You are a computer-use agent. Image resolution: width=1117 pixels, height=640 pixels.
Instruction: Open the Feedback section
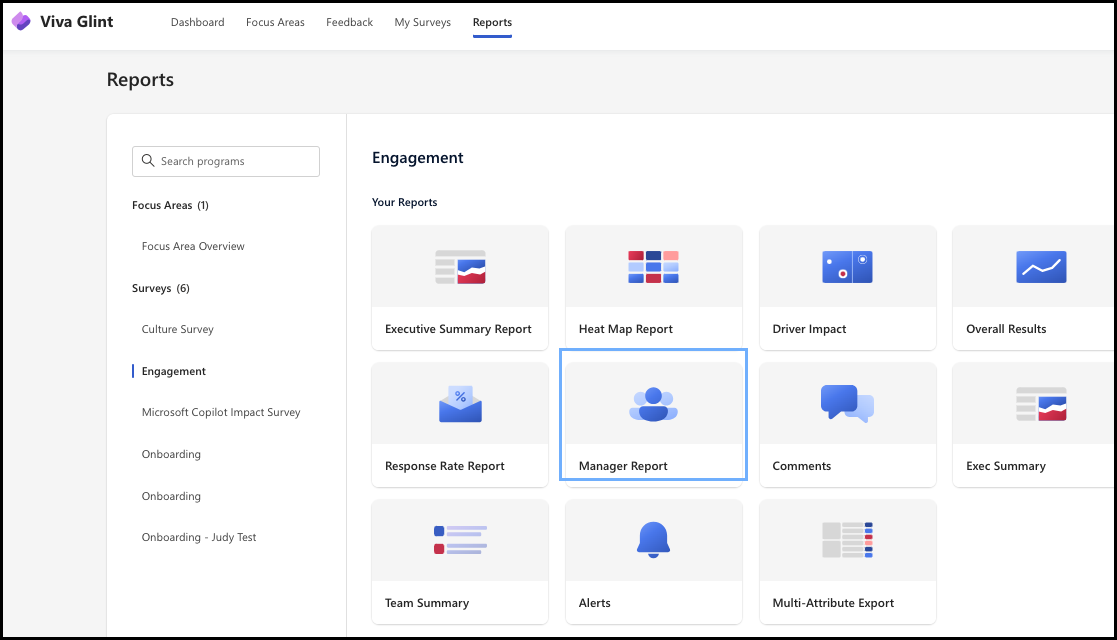point(349,22)
